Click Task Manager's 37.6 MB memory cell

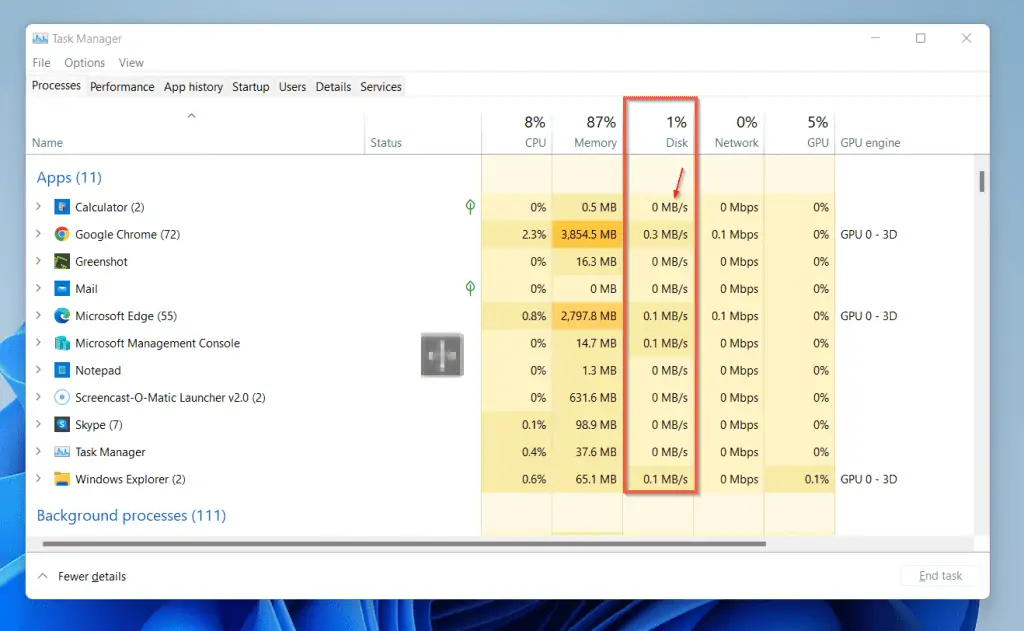coord(588,452)
